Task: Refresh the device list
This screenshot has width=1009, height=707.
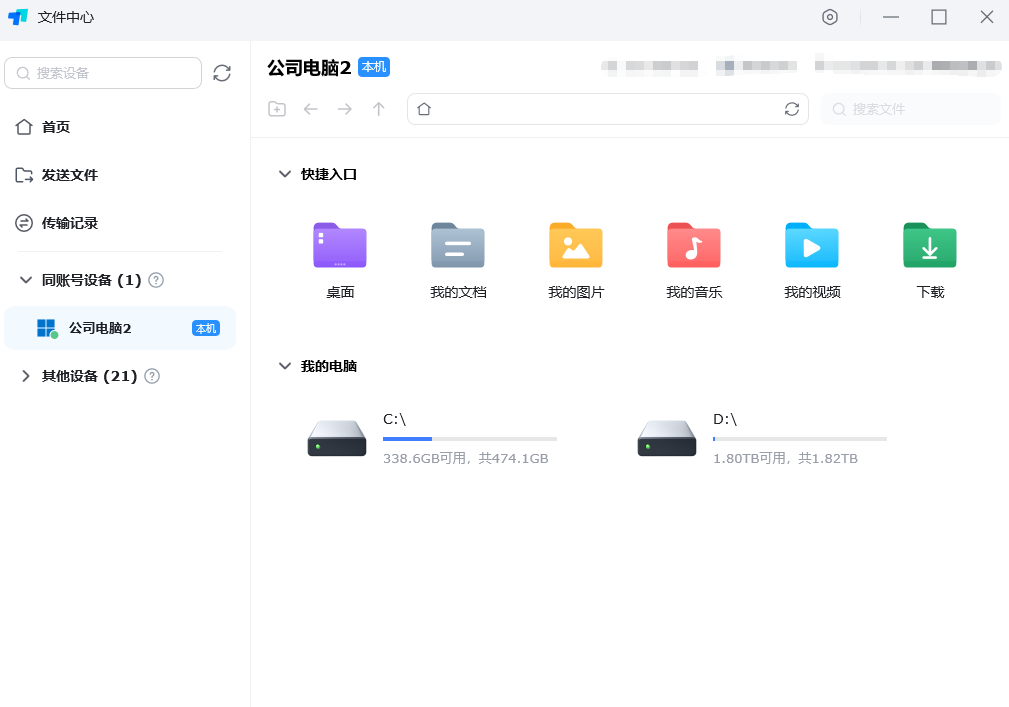Action: (x=222, y=73)
